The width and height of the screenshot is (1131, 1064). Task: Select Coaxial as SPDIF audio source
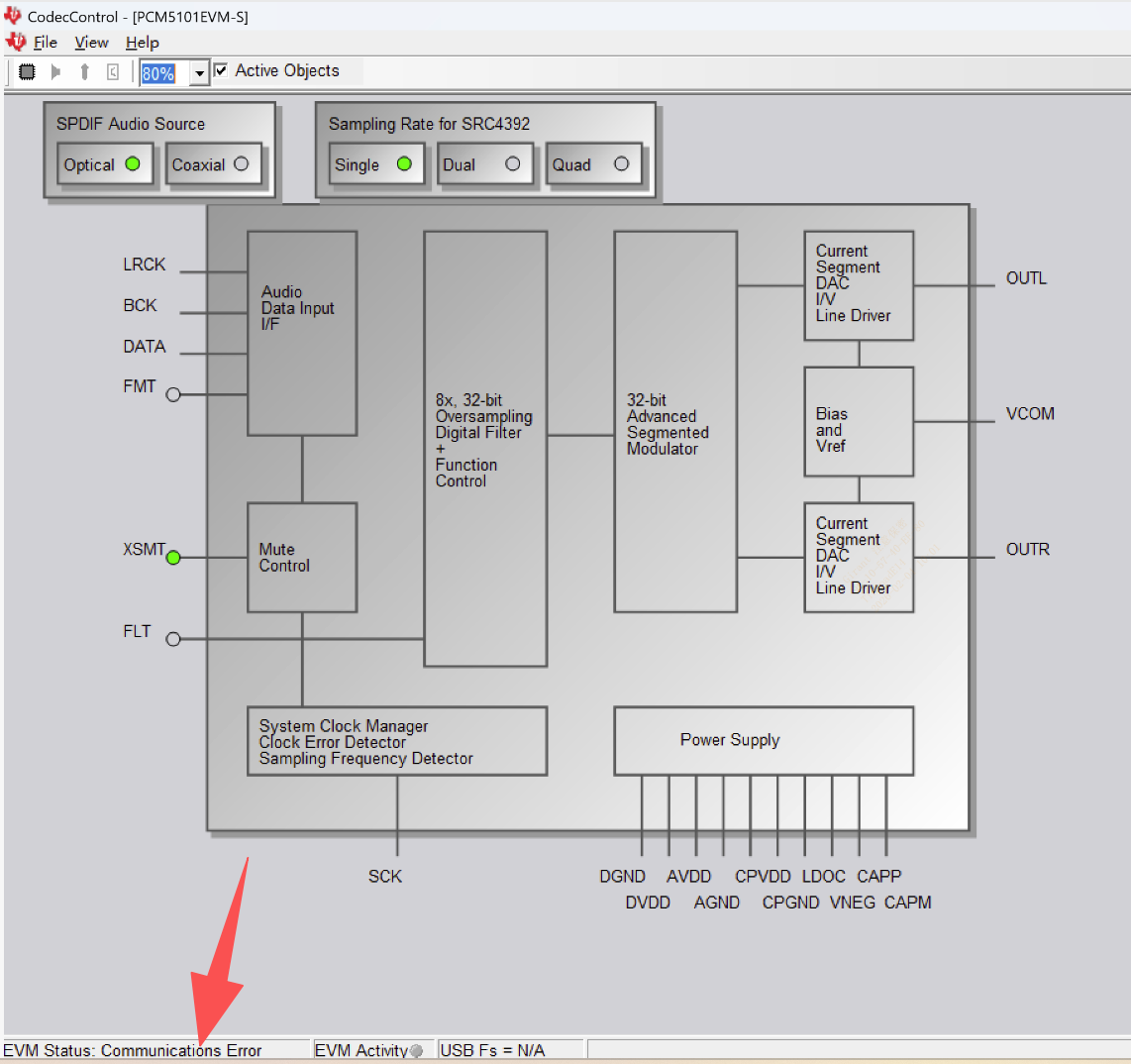click(x=214, y=164)
